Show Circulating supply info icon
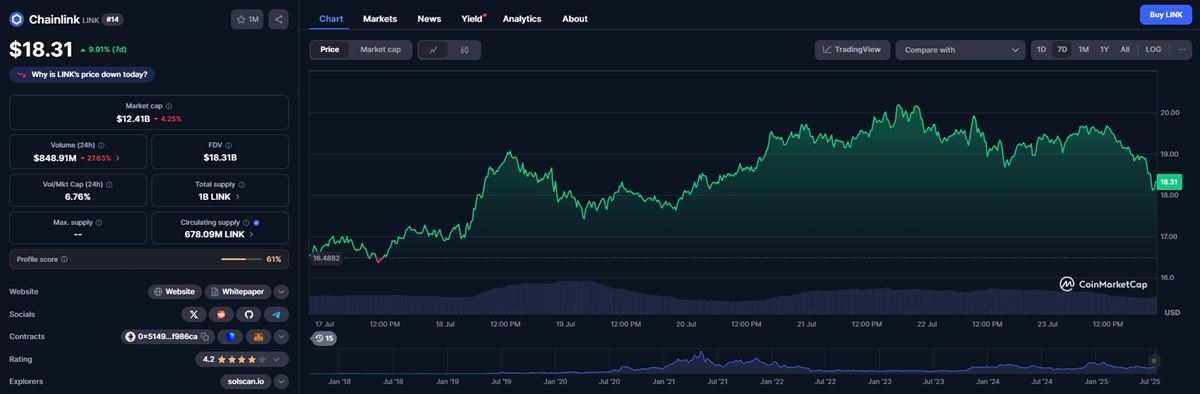The width and height of the screenshot is (1200, 394). 246,222
